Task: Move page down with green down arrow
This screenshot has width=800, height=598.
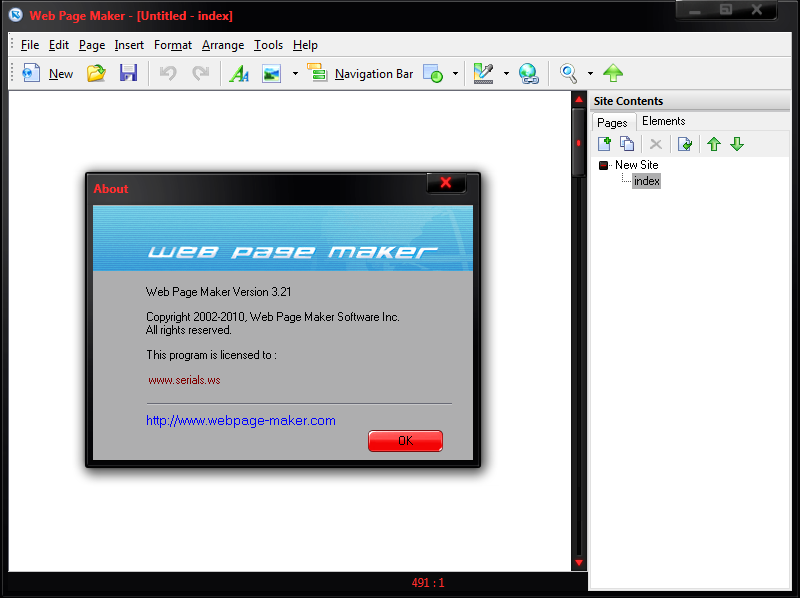Action: [x=737, y=144]
